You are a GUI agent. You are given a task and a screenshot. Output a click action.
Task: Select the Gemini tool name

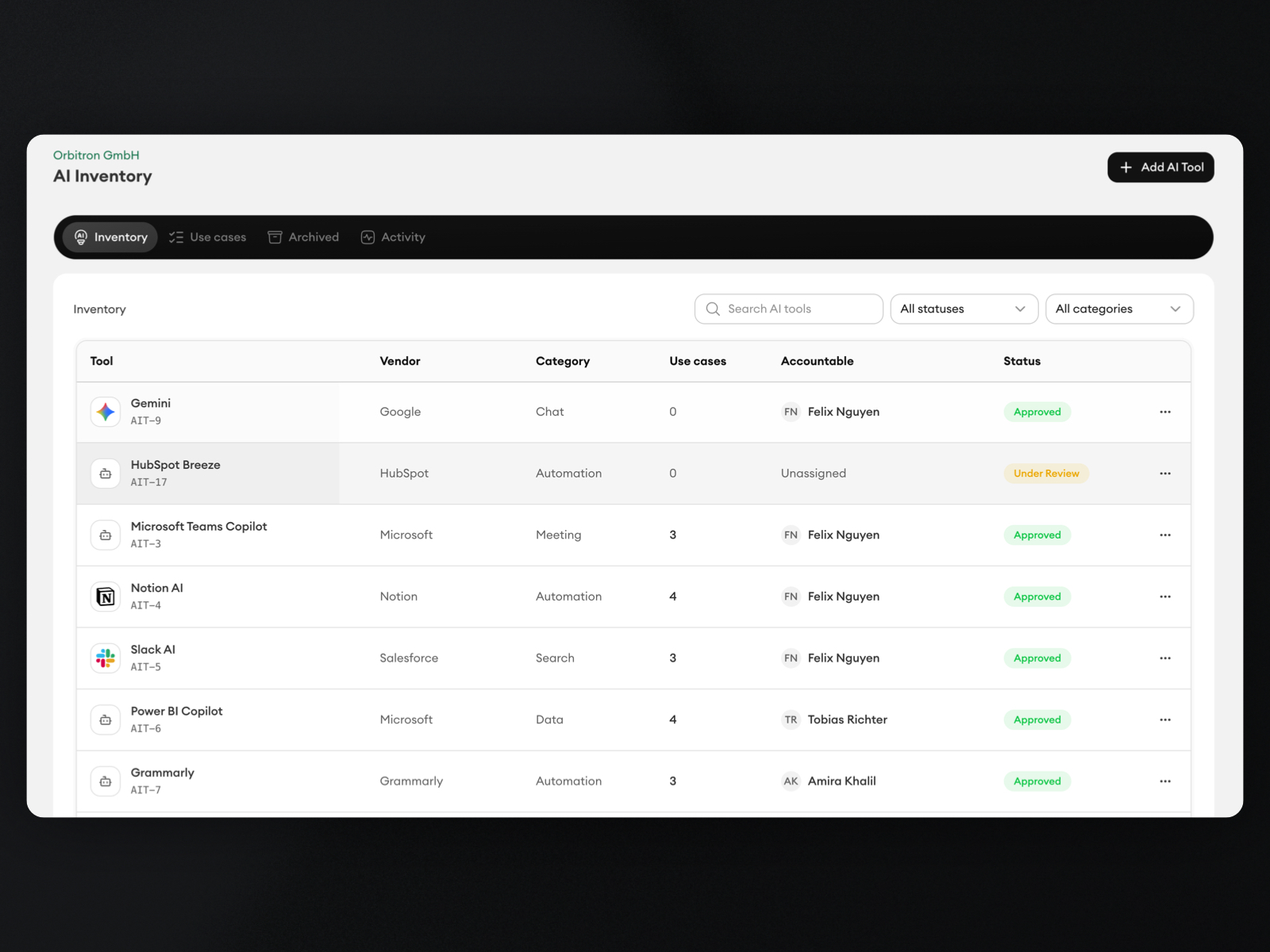151,403
